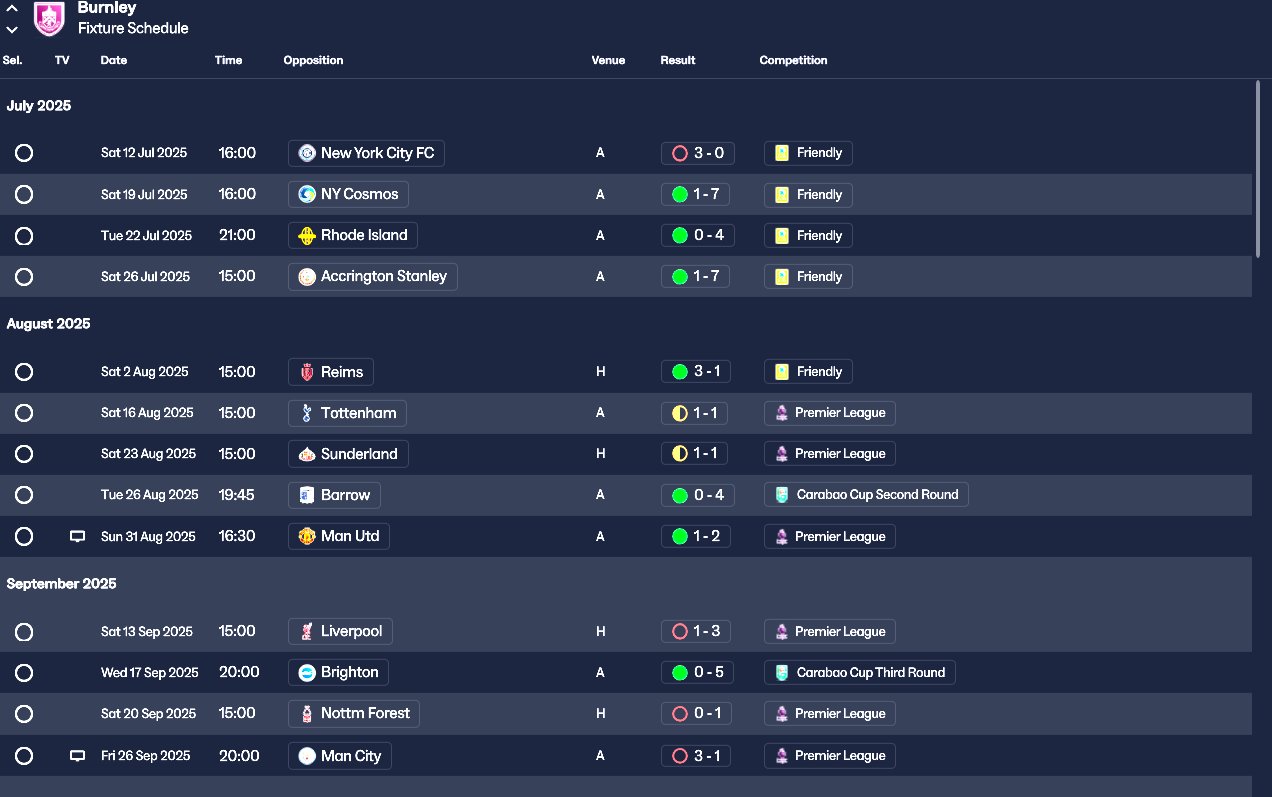
Task: Click the TV broadcast icon for Man Utd match
Action: [77, 536]
